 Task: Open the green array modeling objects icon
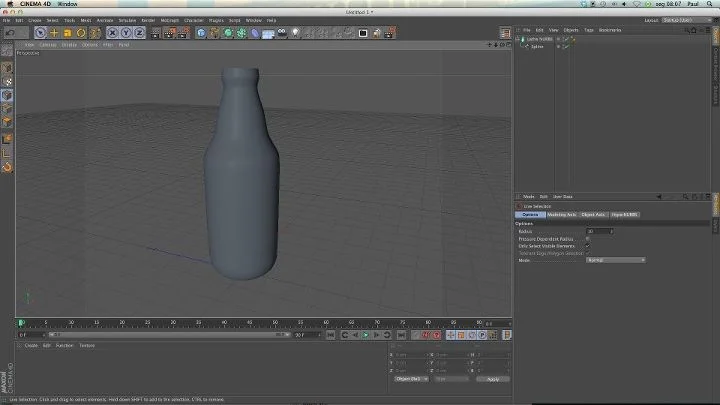[x=242, y=33]
